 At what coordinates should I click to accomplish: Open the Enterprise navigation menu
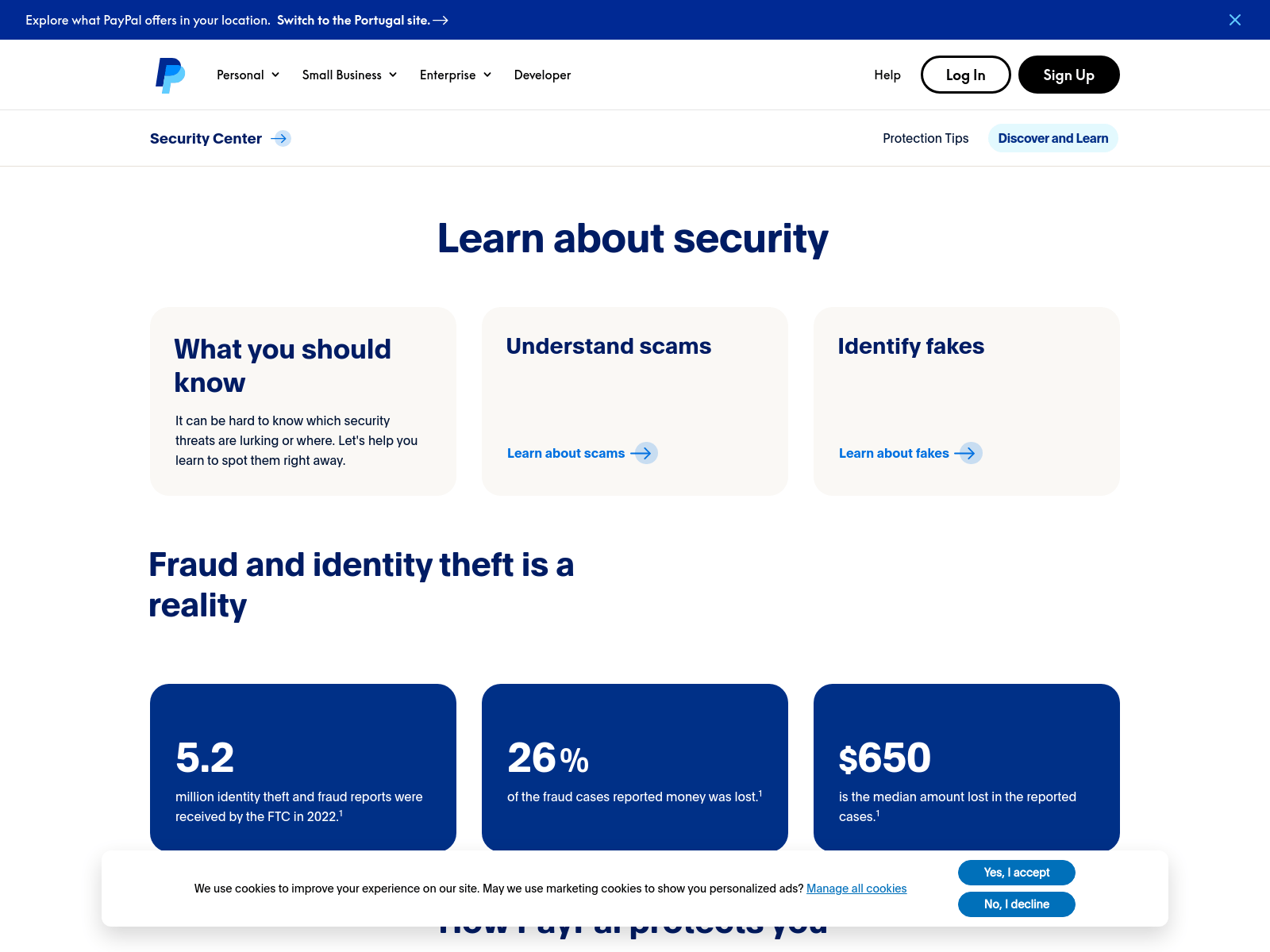coord(456,75)
